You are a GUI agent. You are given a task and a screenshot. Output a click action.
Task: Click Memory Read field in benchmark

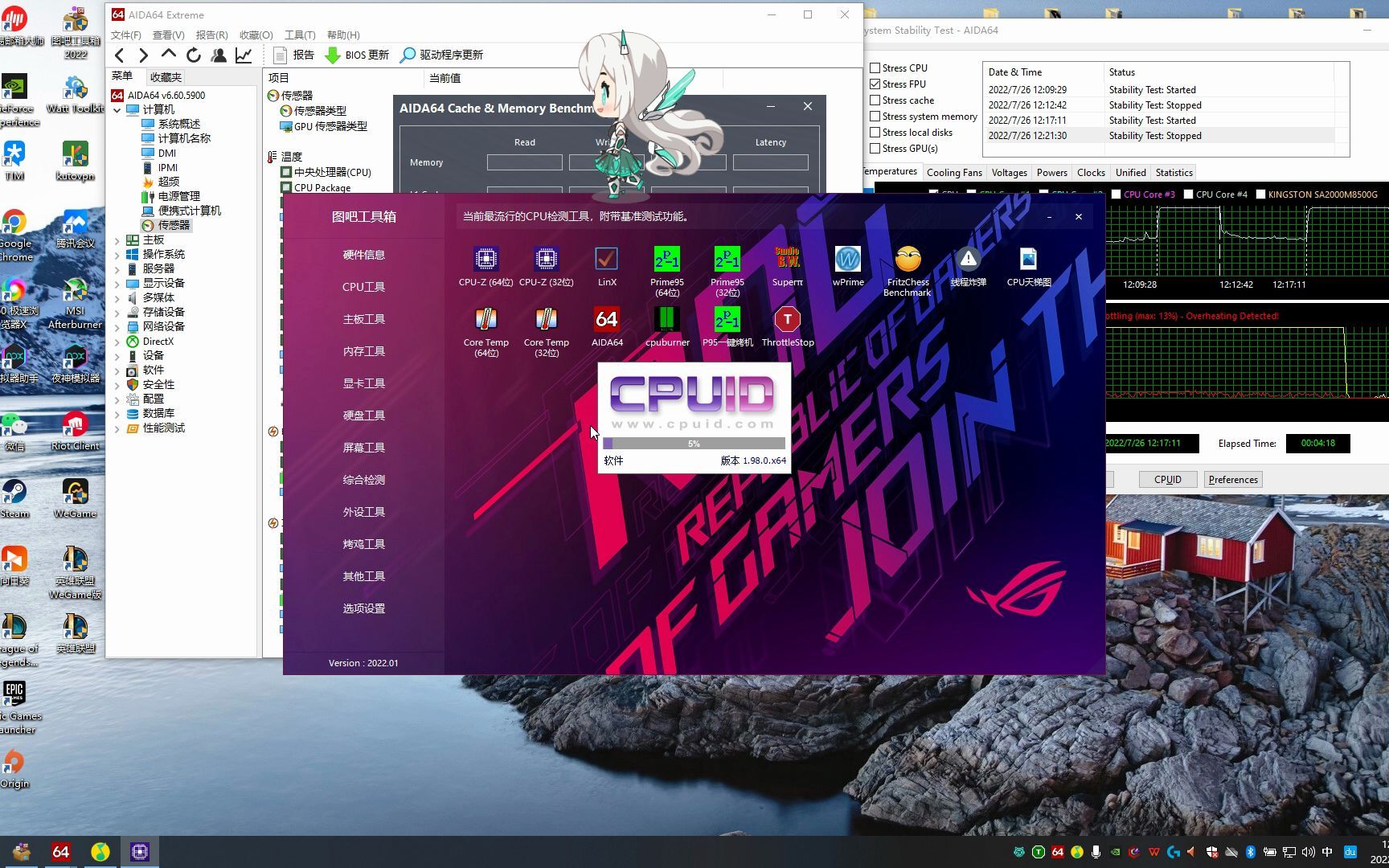point(524,162)
